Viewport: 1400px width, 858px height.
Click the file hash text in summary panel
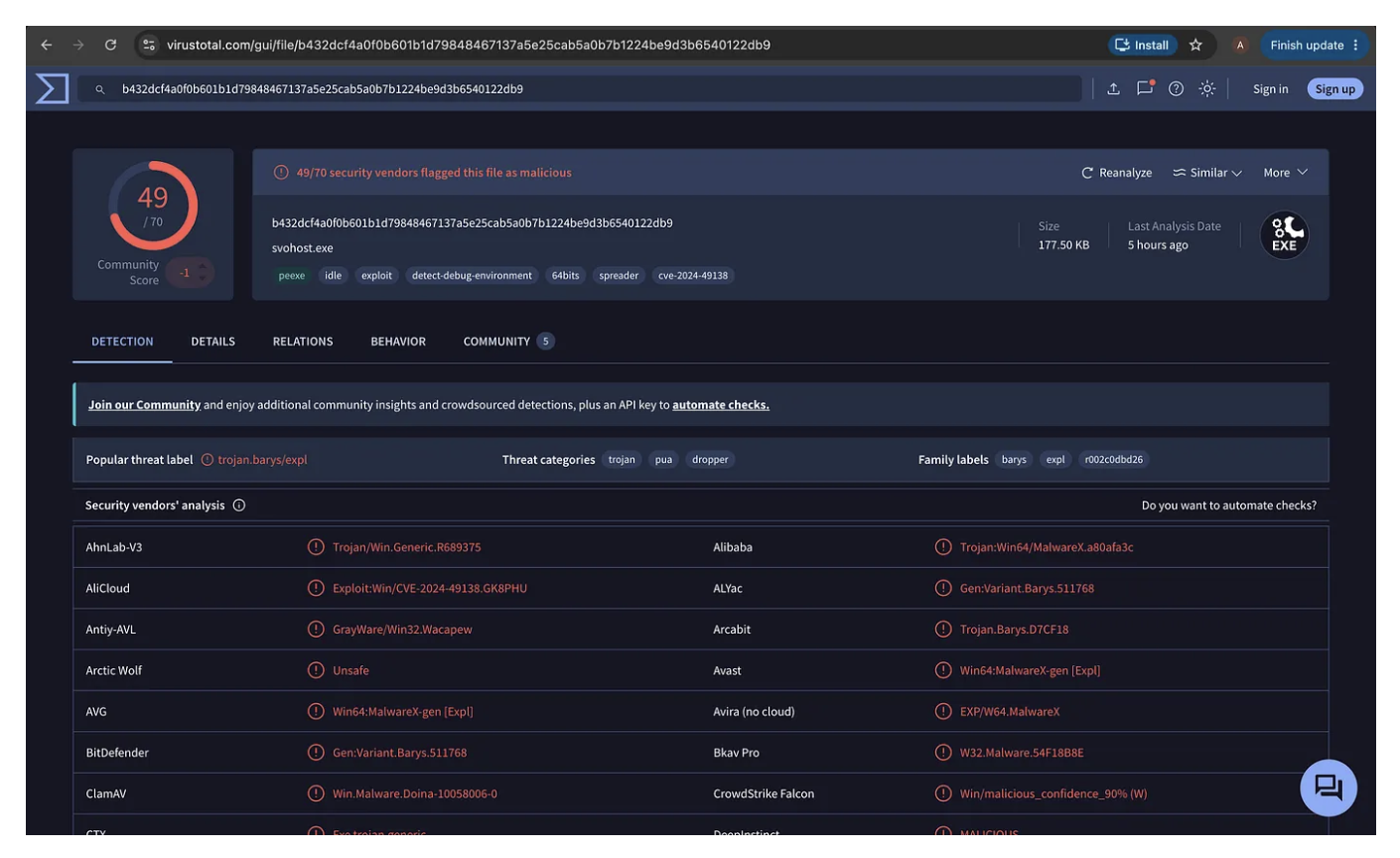[473, 223]
